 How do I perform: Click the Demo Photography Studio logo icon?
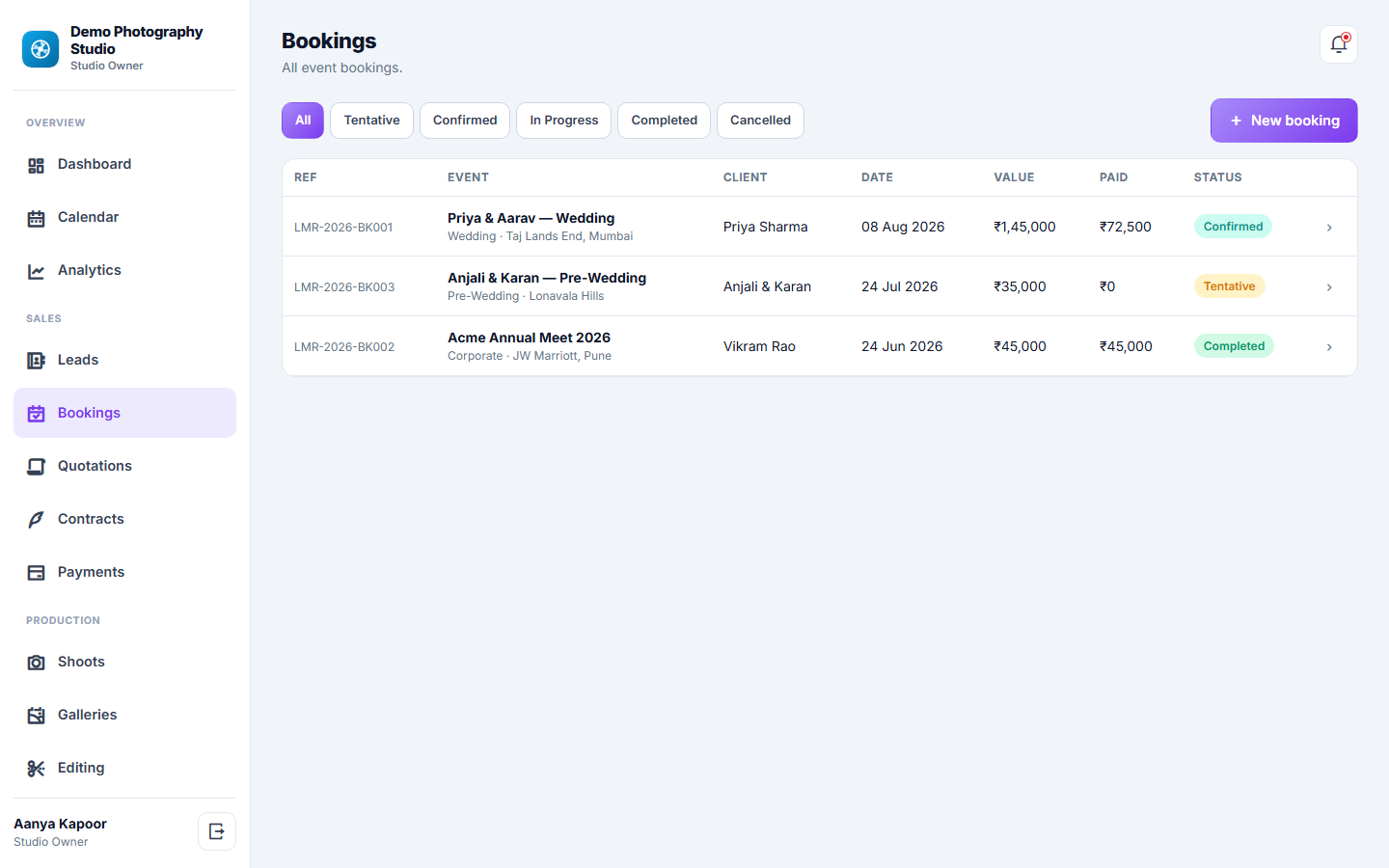click(41, 49)
